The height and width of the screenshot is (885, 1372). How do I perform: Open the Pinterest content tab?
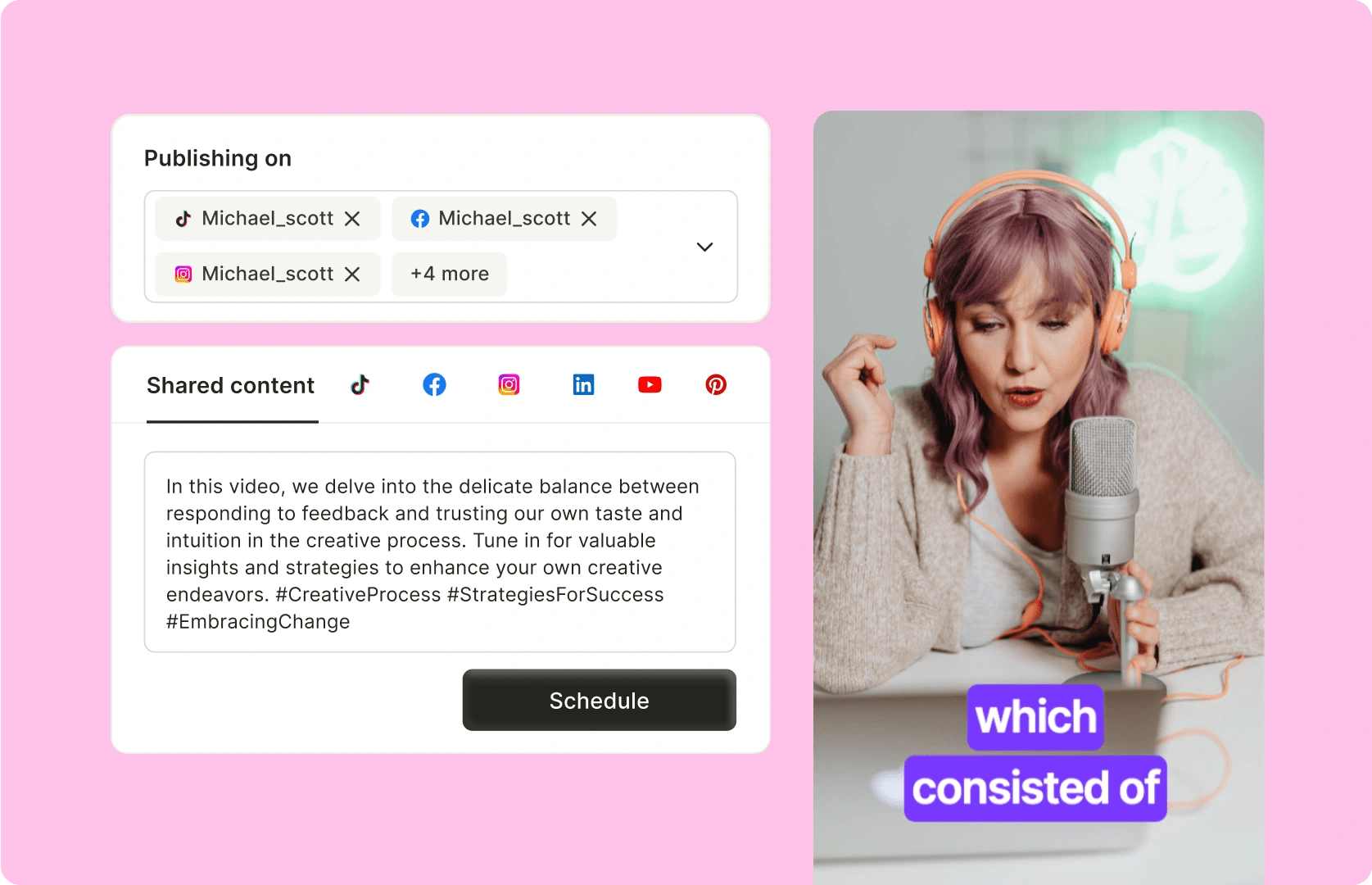(716, 384)
